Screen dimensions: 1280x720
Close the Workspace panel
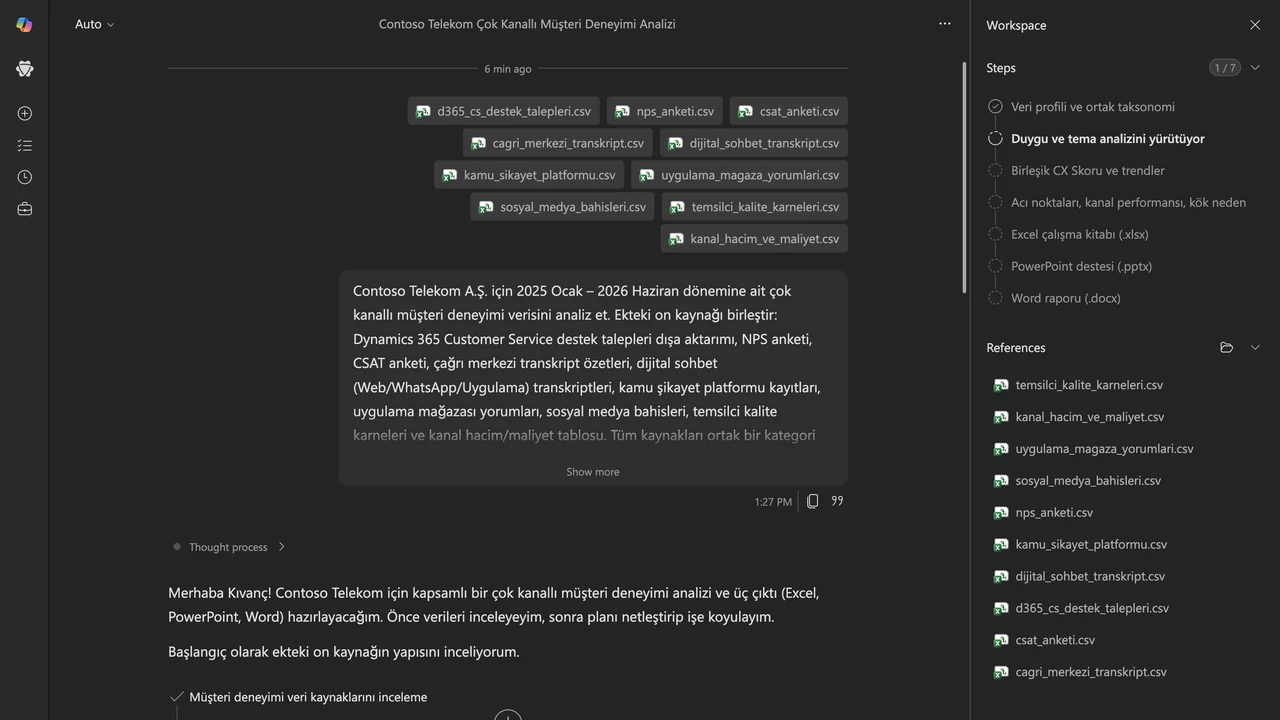1255,25
